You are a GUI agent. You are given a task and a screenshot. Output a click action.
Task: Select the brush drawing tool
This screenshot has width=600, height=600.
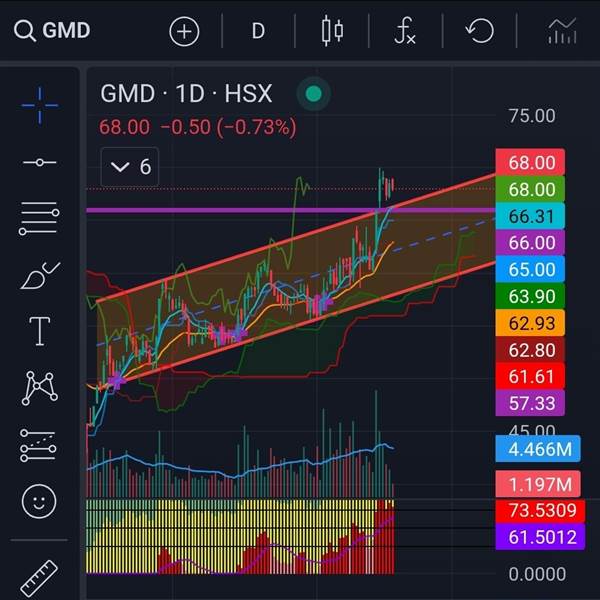(x=40, y=276)
